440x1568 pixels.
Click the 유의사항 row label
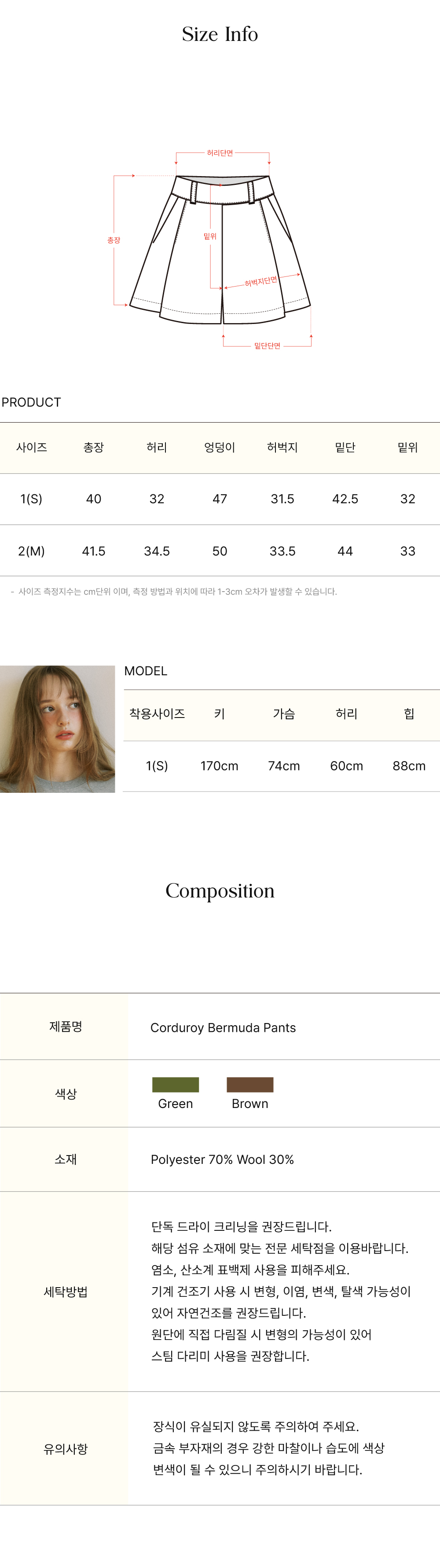click(x=66, y=1449)
